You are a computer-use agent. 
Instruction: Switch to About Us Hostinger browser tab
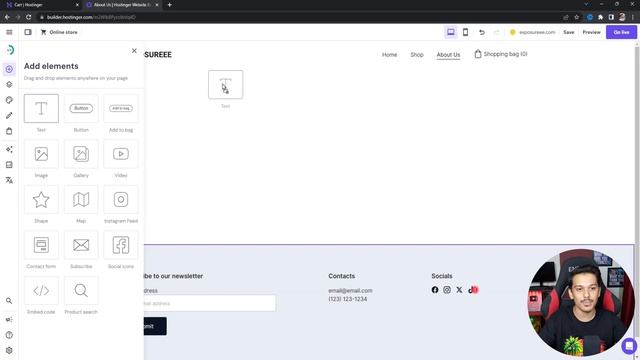pyautogui.click(x=122, y=5)
